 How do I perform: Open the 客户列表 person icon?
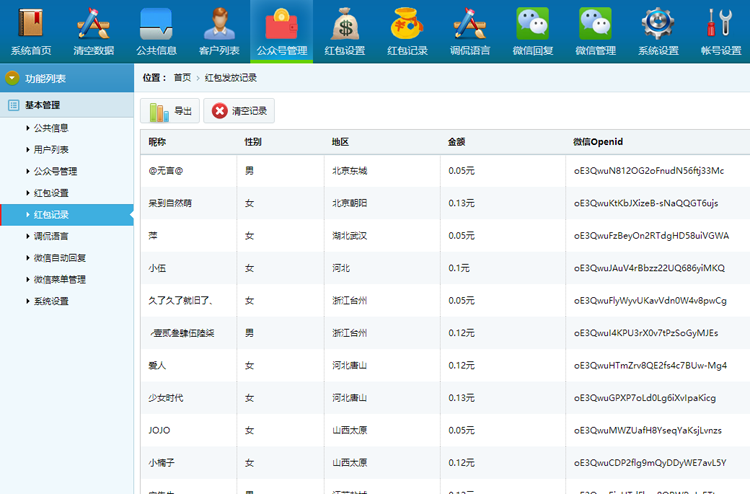(x=219, y=23)
